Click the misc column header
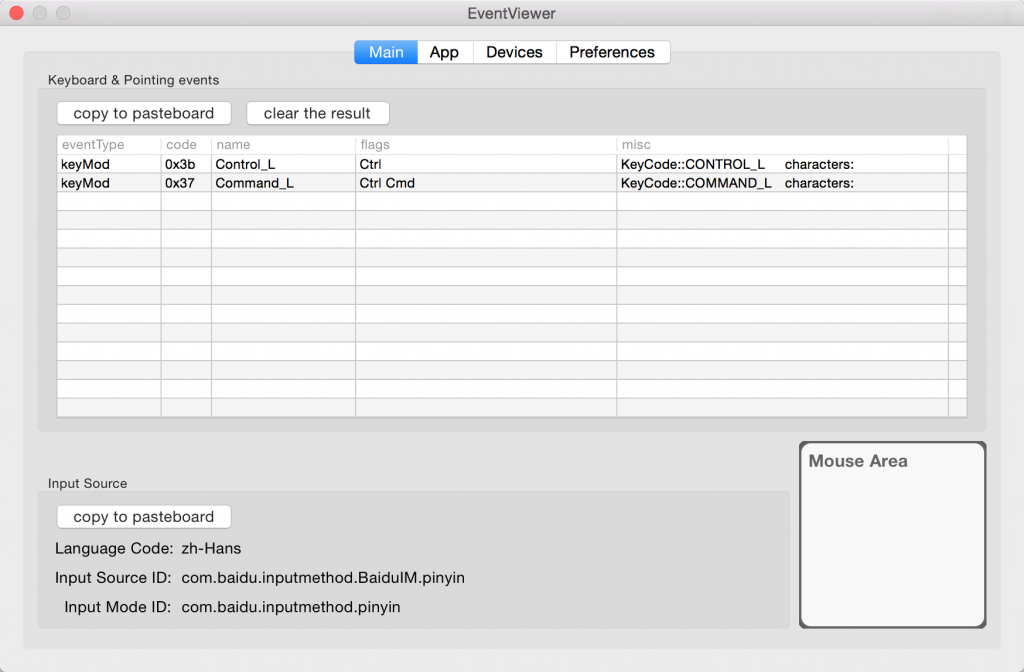The width and height of the screenshot is (1024, 672). pos(782,145)
